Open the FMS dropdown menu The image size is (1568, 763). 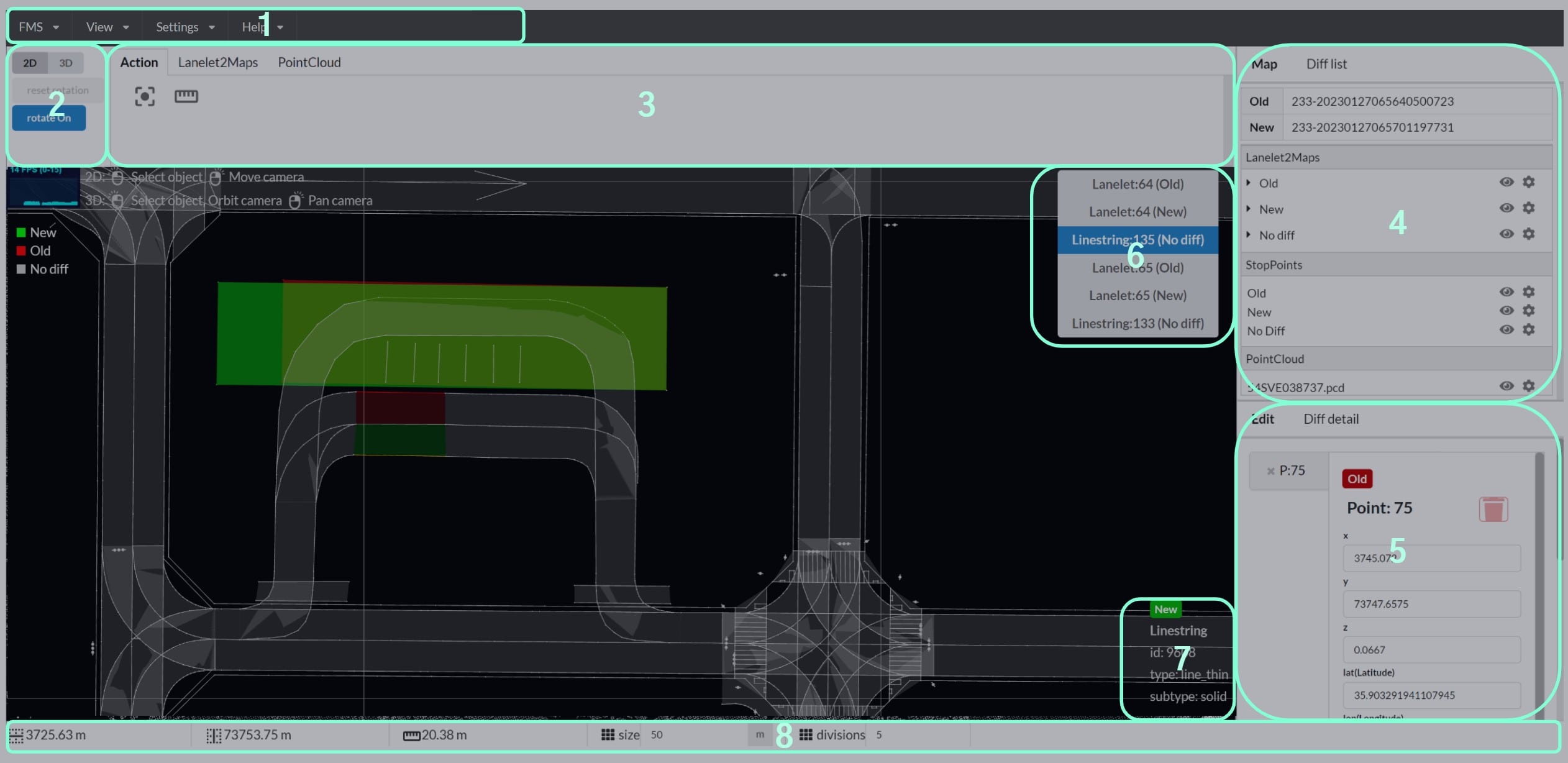click(x=39, y=27)
